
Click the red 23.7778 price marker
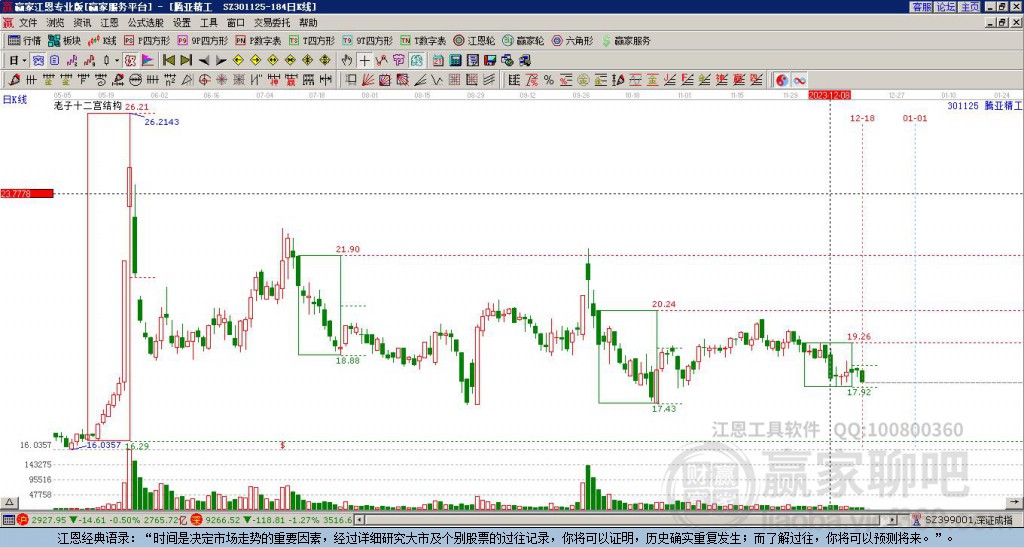click(27, 193)
